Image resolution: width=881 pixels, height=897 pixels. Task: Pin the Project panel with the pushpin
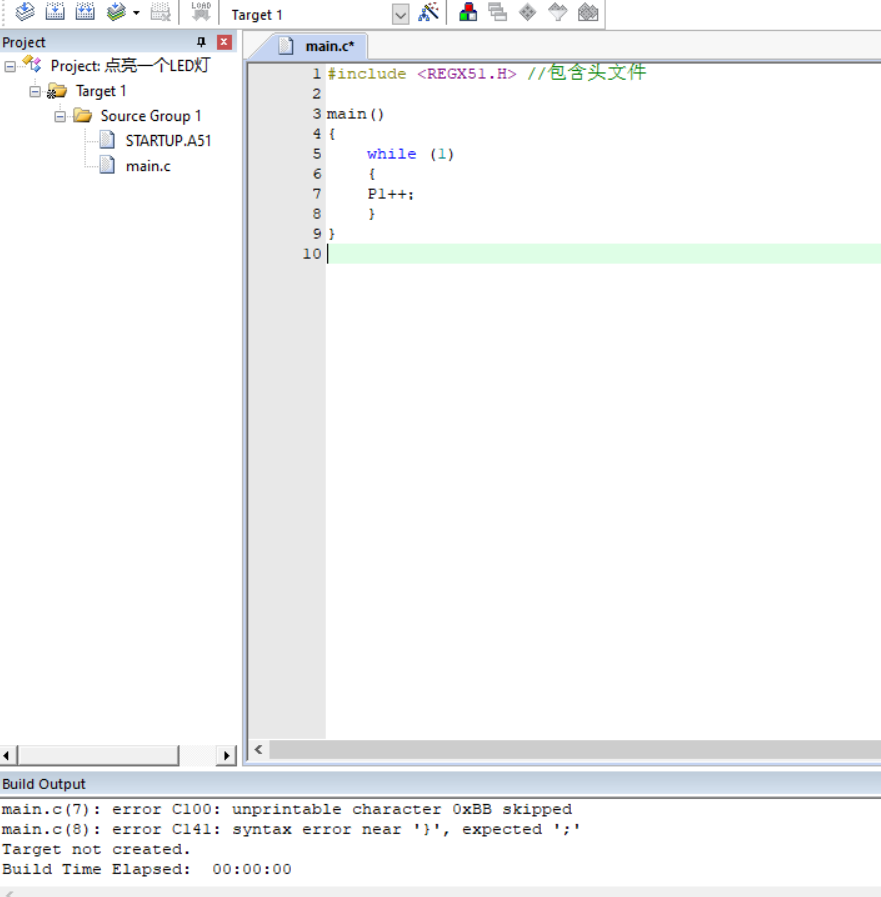tap(201, 42)
